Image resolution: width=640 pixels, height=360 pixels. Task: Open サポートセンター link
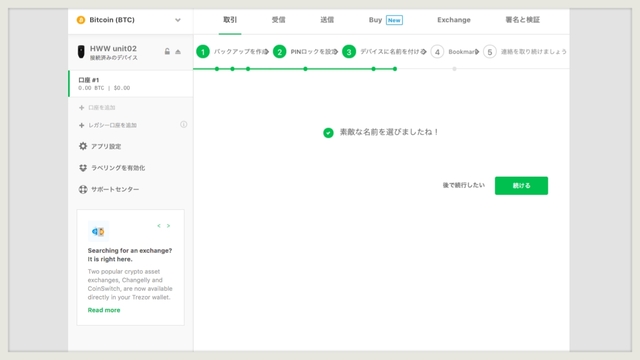coord(115,189)
